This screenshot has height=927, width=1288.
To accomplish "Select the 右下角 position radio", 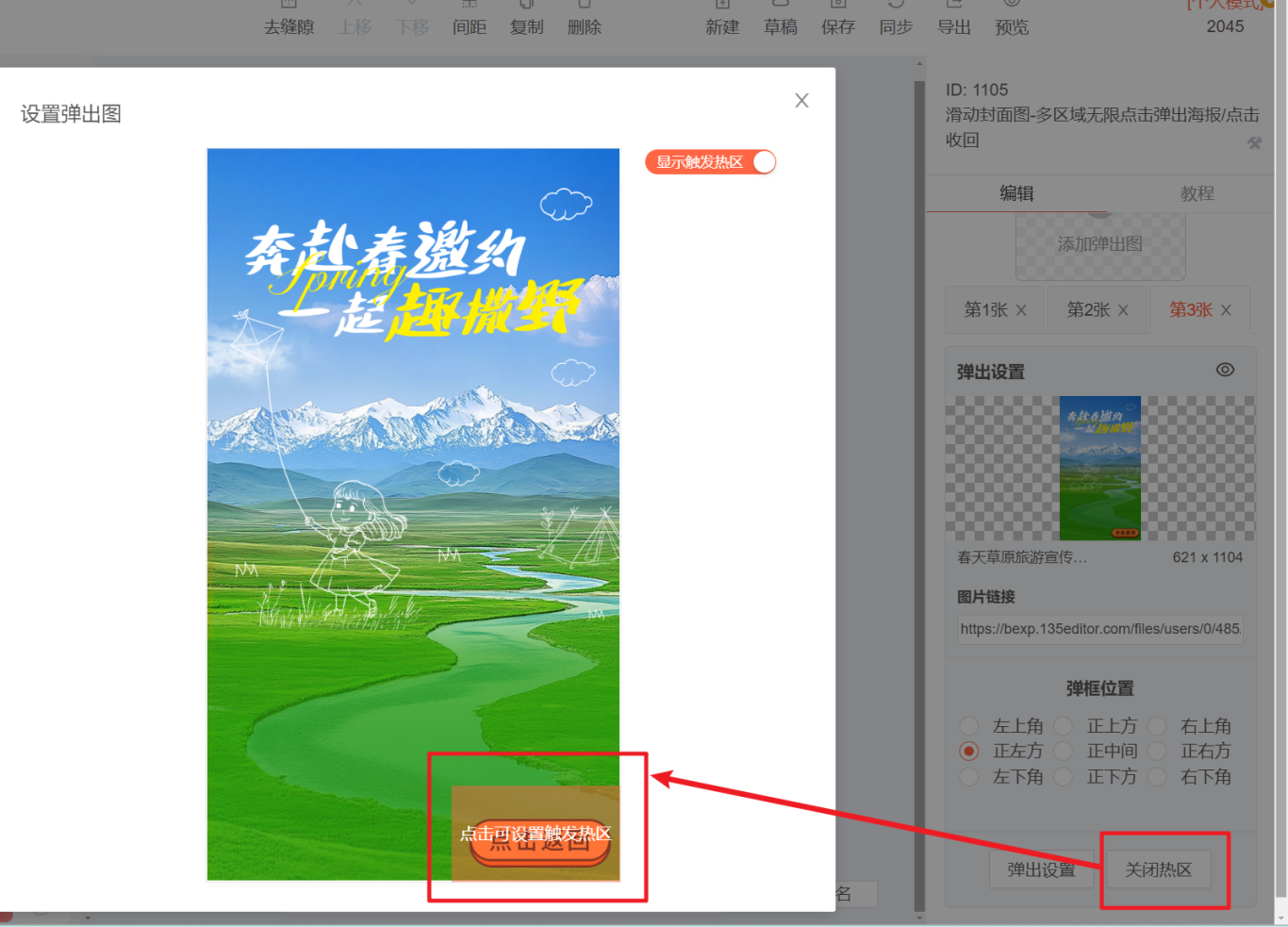I will (x=1157, y=777).
